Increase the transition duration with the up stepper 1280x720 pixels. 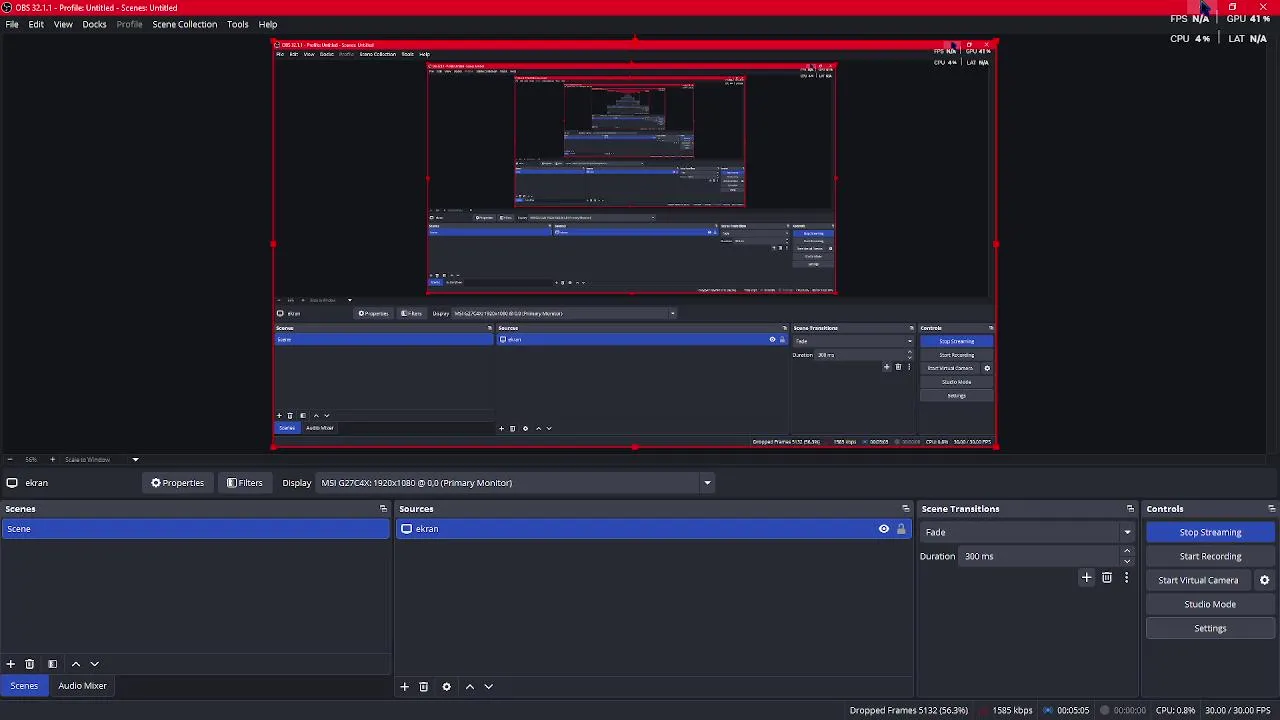[x=1127, y=551]
